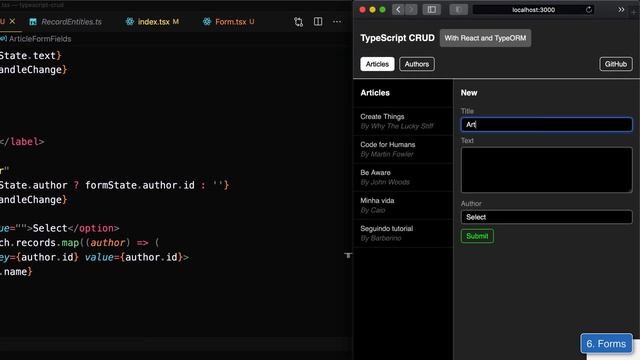The width and height of the screenshot is (640, 360).
Task: Click the yellow minimize window button
Action: pyautogui.click(x=372, y=9)
